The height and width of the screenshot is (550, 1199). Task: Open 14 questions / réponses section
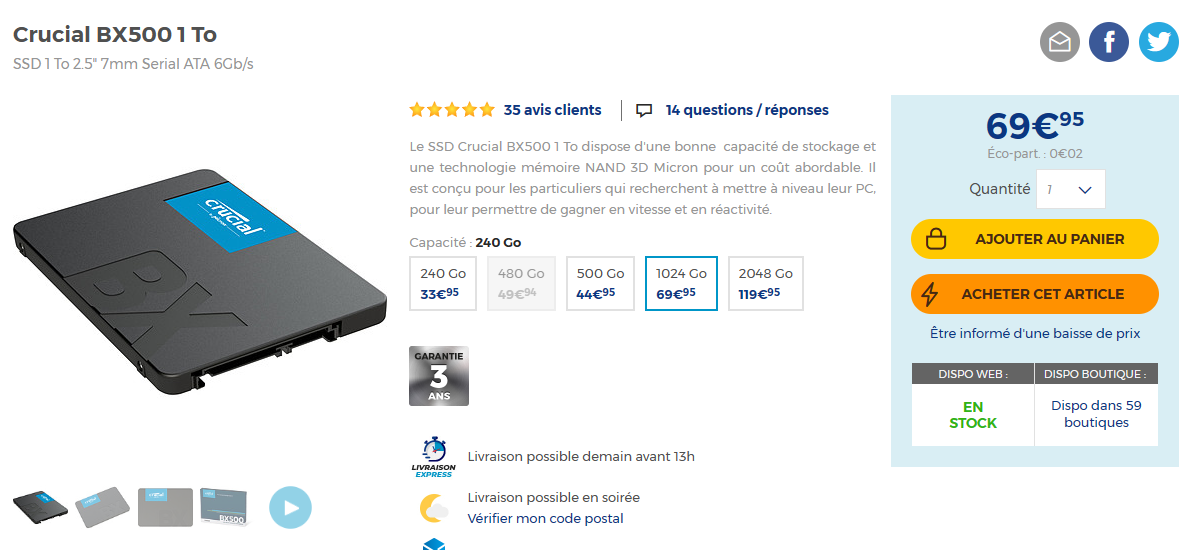(x=747, y=110)
